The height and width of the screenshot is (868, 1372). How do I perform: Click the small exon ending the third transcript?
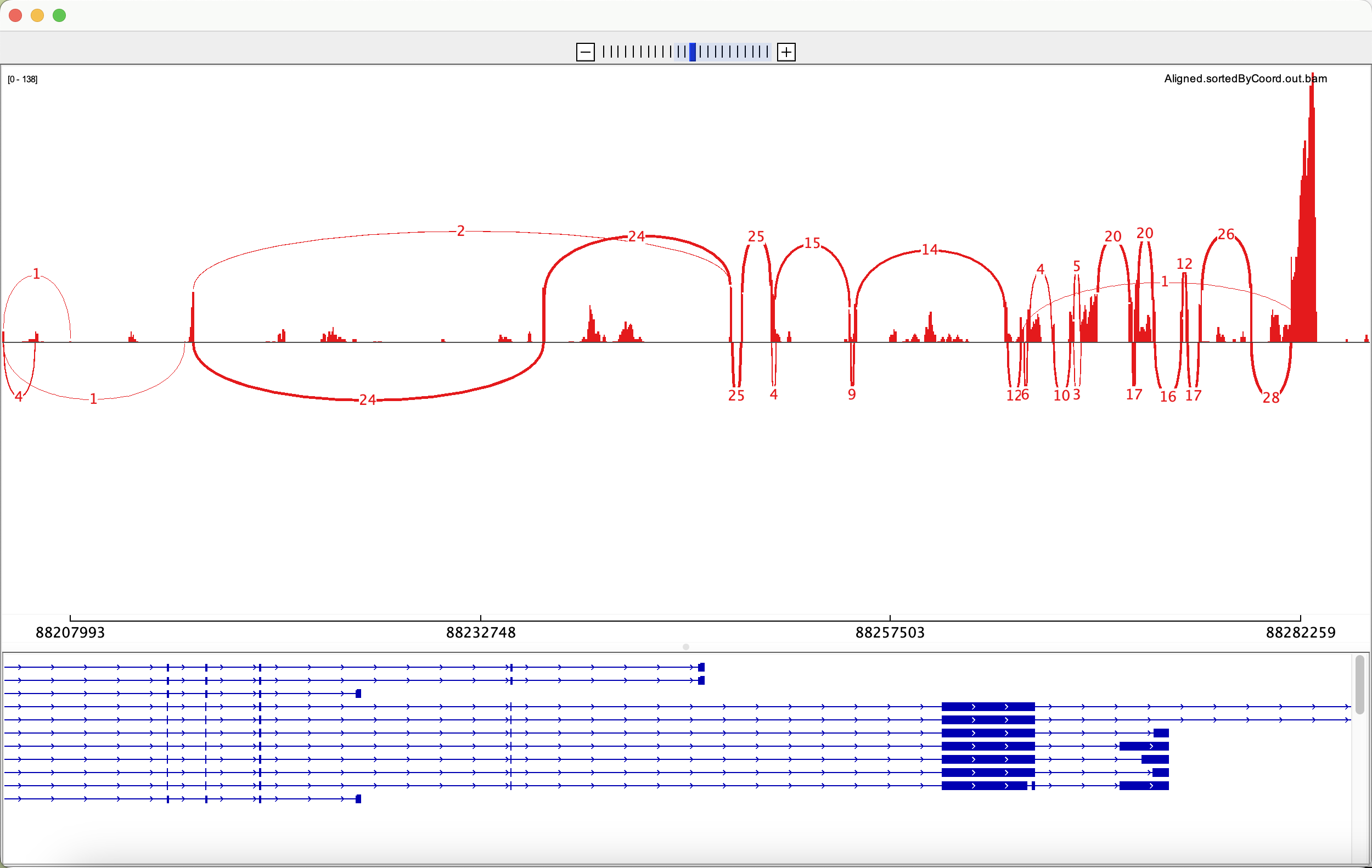358,693
